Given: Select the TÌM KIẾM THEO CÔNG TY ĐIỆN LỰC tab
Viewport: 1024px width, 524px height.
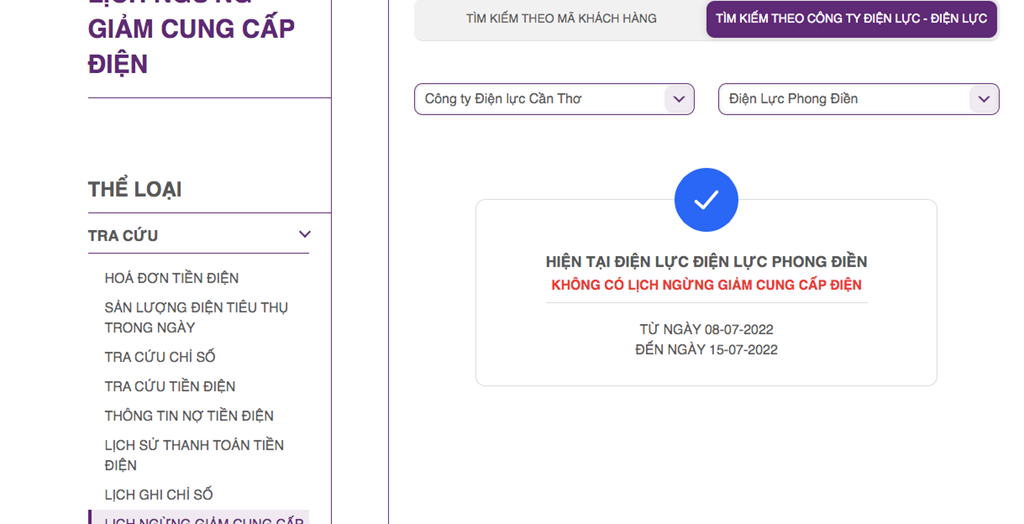Looking at the screenshot, I should pos(851,19).
